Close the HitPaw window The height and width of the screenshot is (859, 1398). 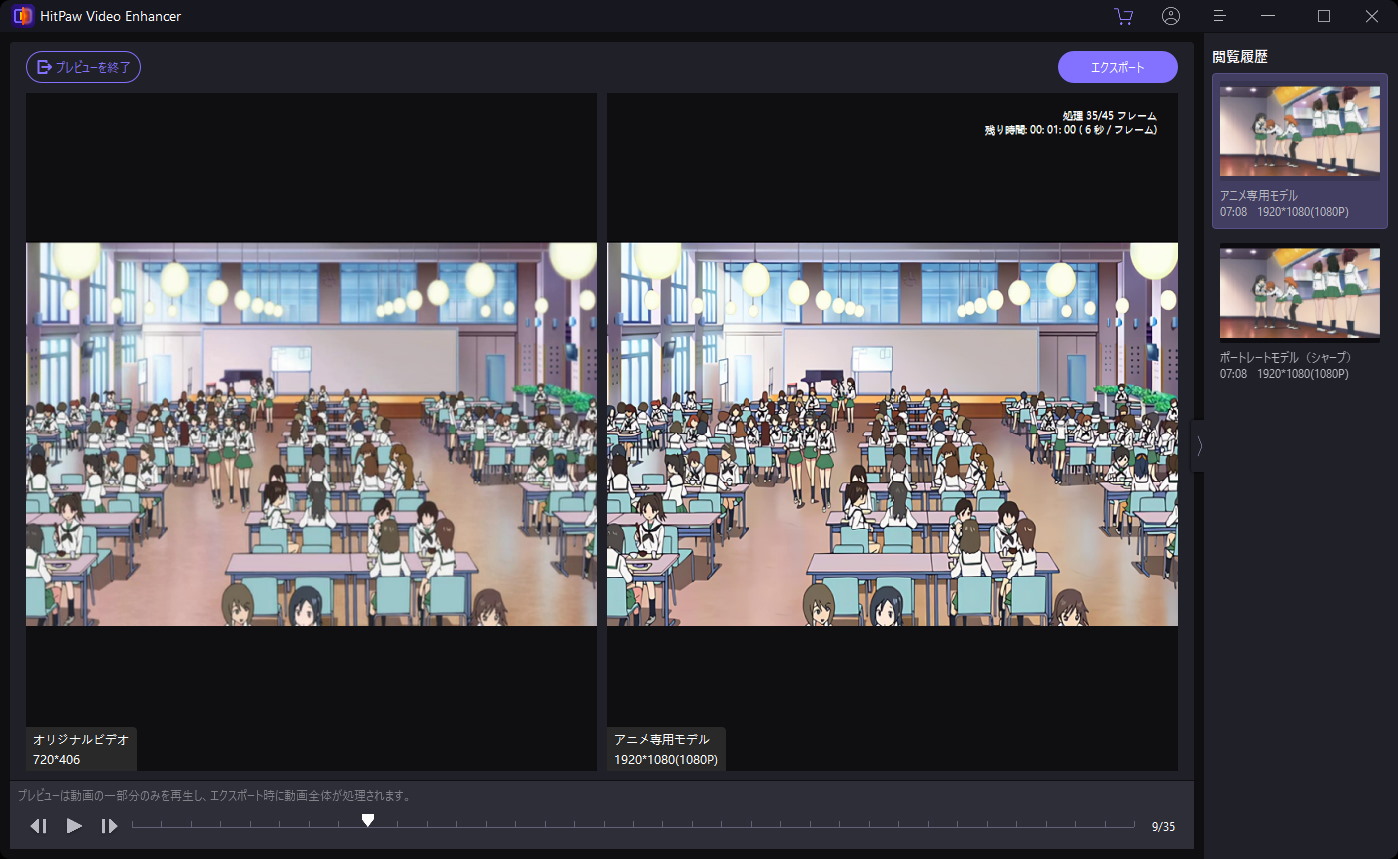(x=1372, y=16)
